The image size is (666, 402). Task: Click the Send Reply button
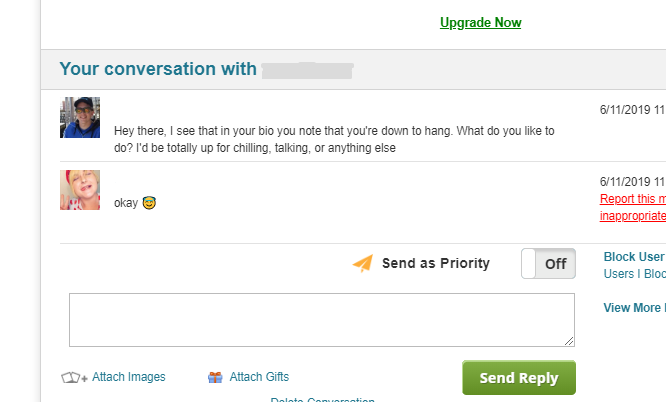(519, 378)
